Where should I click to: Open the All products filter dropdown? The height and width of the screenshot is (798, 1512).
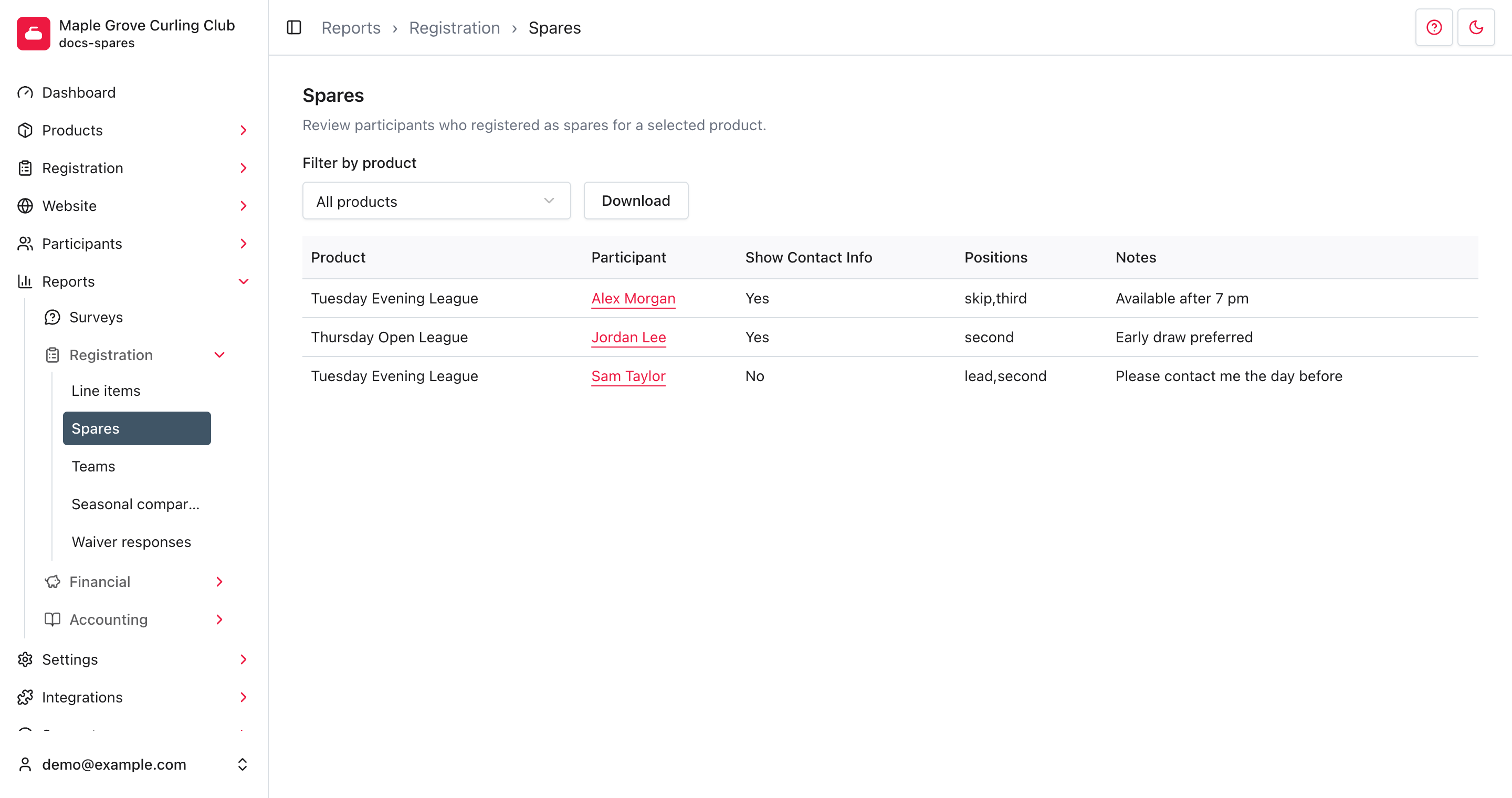(x=436, y=201)
